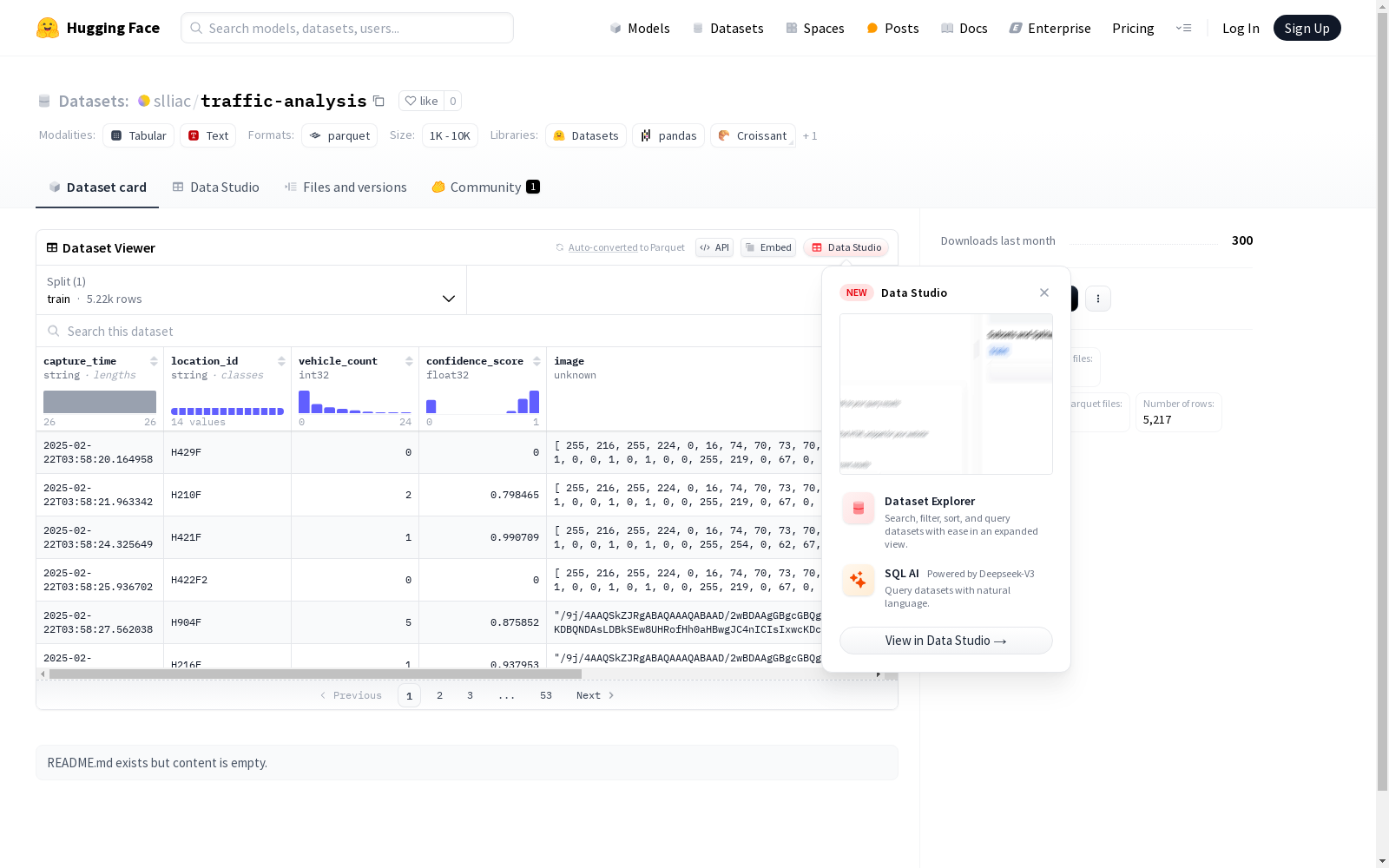Click the Sign Up button
The image size is (1389, 868).
pos(1307,28)
